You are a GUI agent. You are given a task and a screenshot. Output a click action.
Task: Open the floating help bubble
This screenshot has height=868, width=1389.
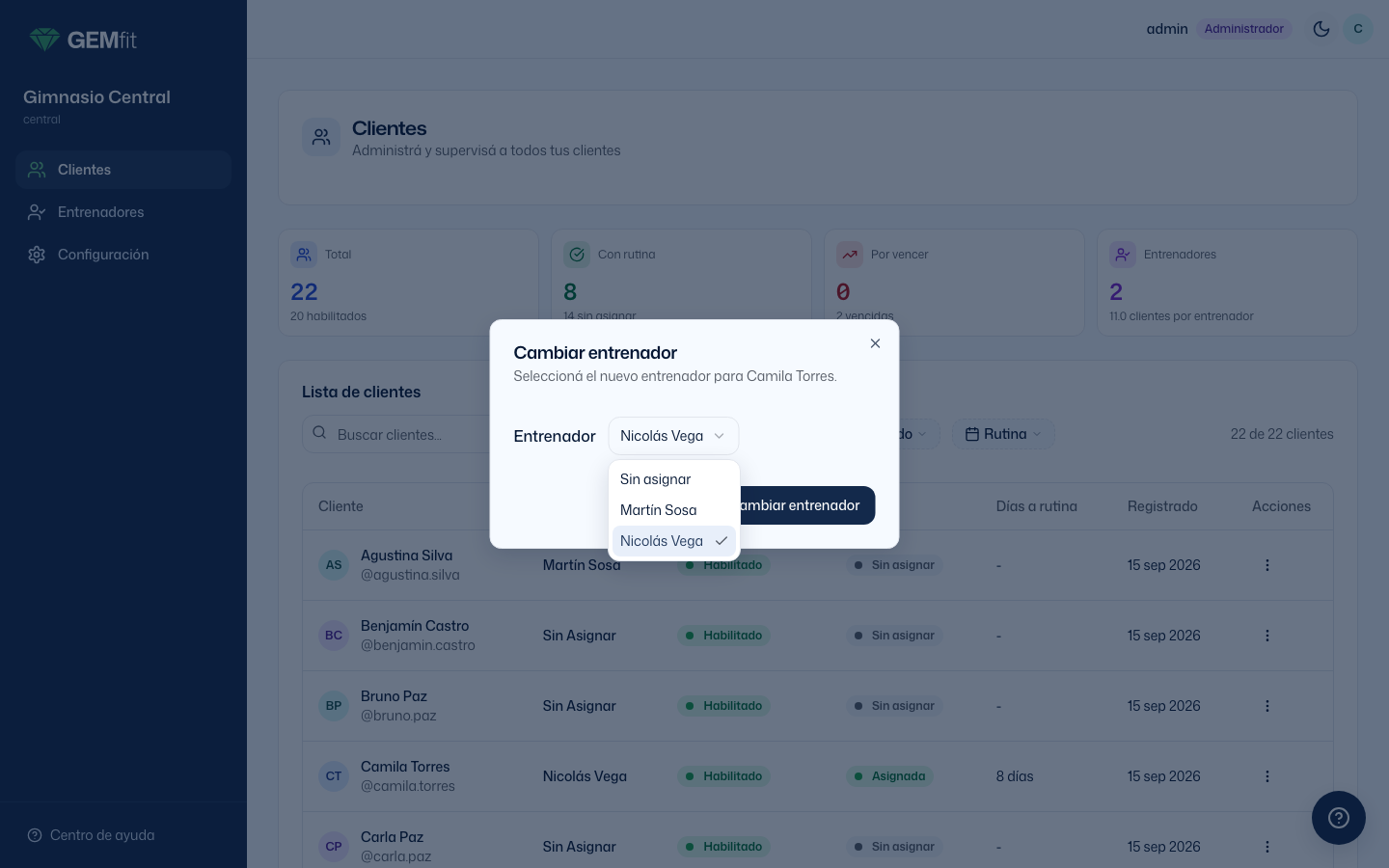click(1339, 818)
